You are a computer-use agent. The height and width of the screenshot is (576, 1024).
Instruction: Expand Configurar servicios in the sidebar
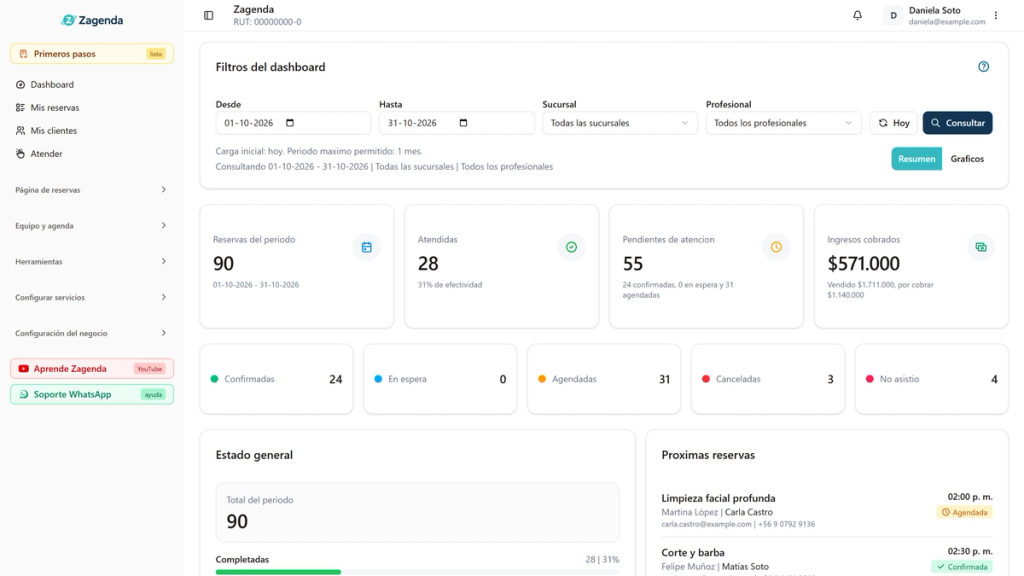91,297
